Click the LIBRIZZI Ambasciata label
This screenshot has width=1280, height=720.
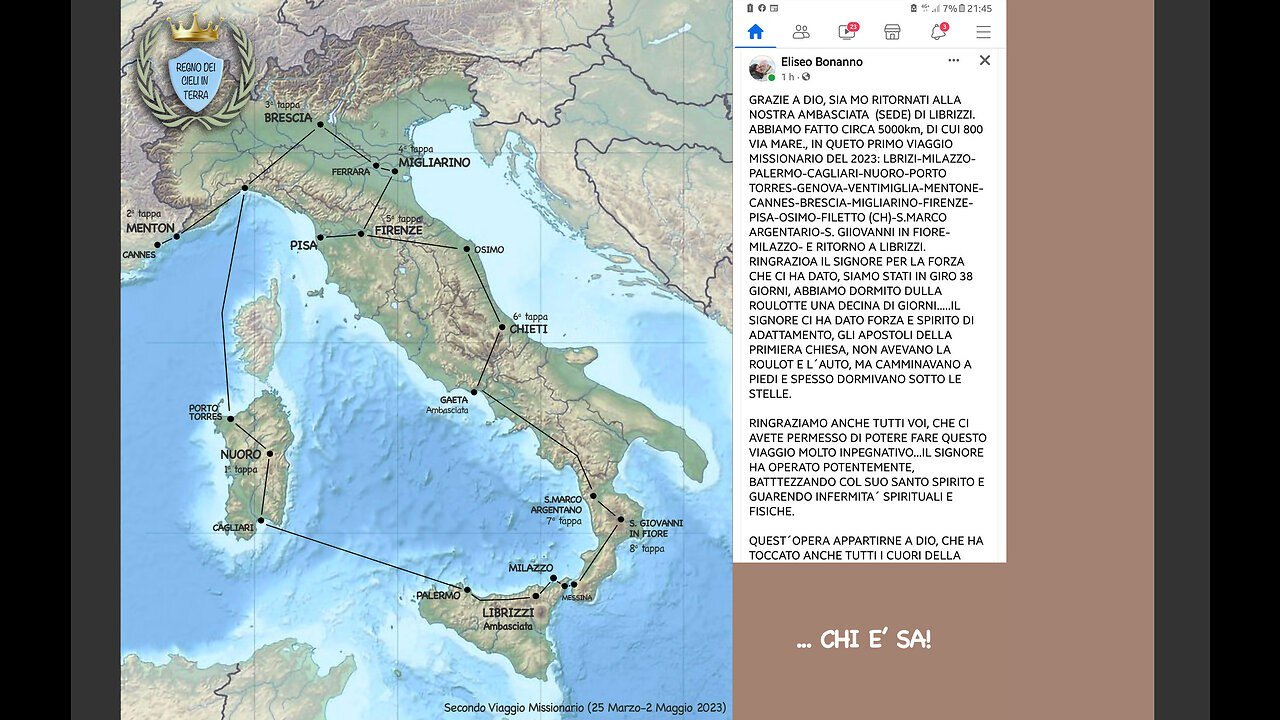[508, 619]
